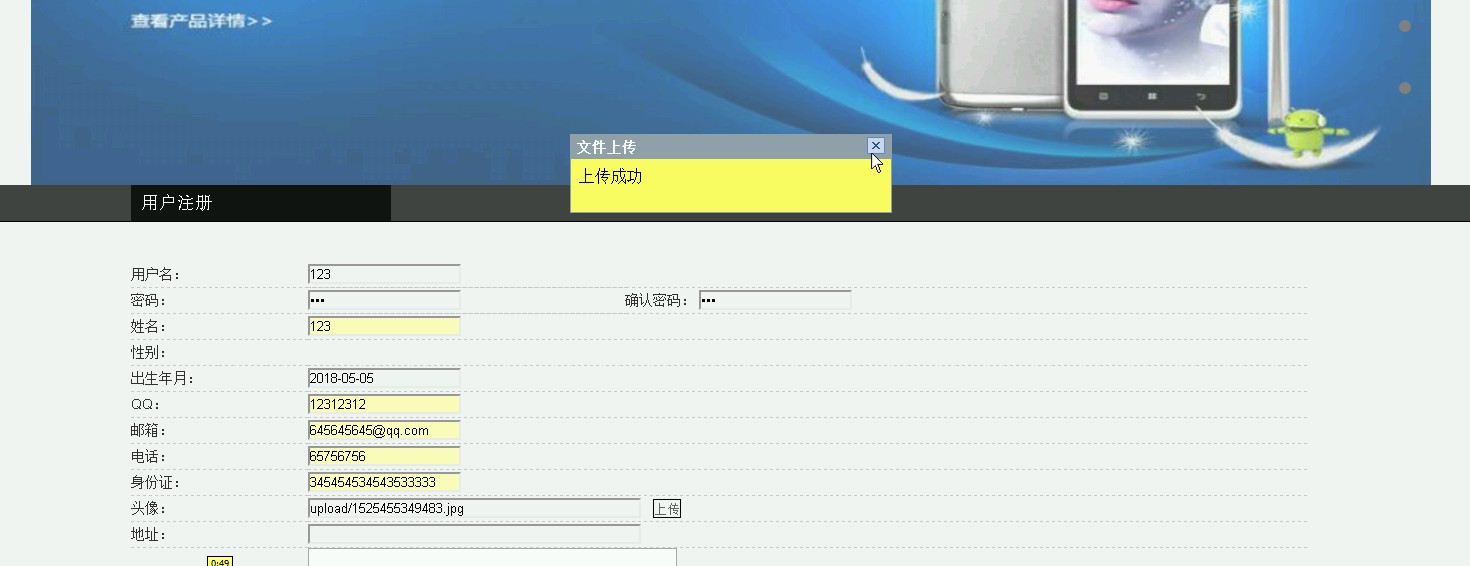Click the Android robot mascot in banner
1470x566 pixels.
pyautogui.click(x=1306, y=132)
